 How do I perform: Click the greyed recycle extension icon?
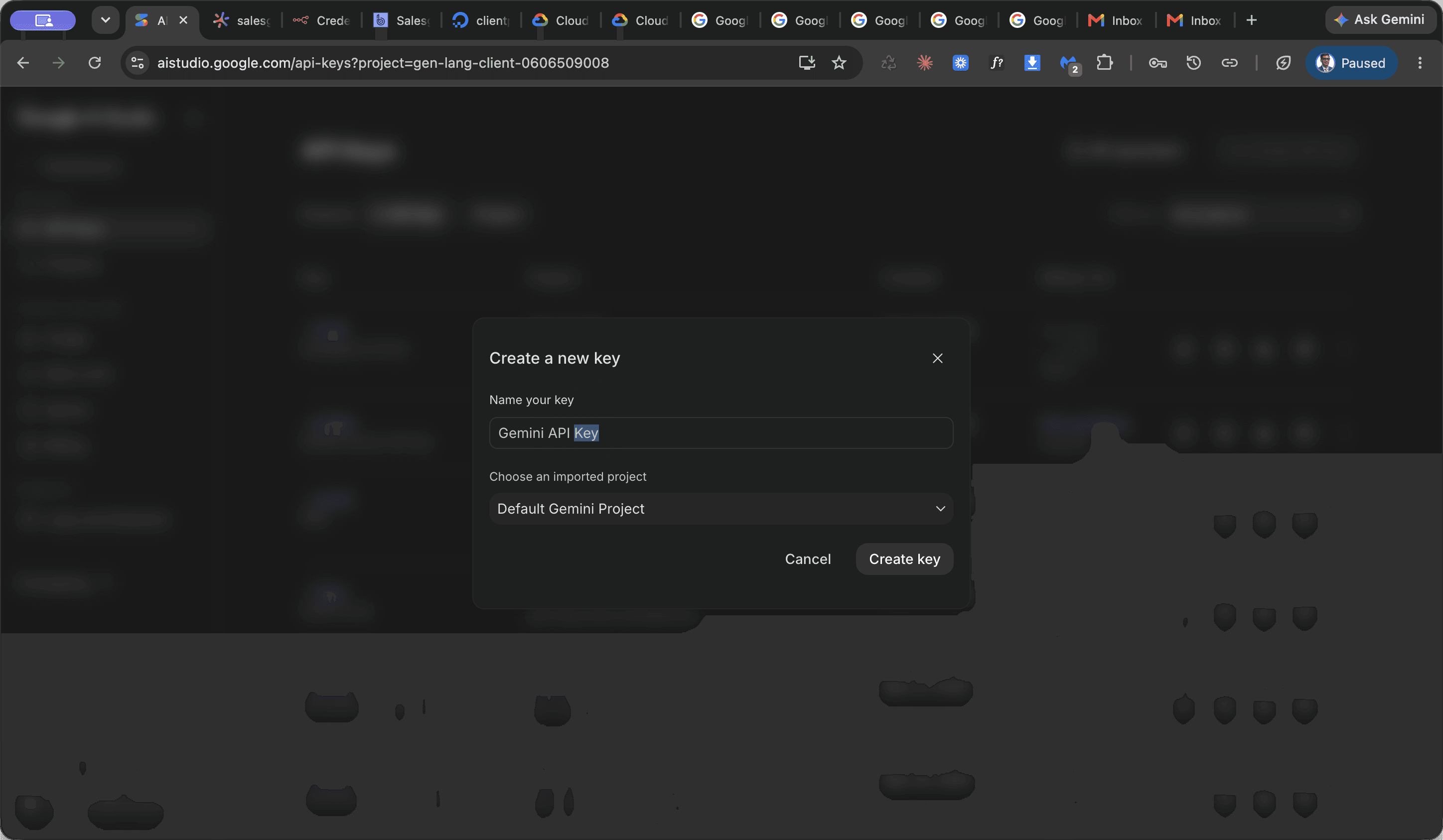pyautogui.click(x=889, y=63)
